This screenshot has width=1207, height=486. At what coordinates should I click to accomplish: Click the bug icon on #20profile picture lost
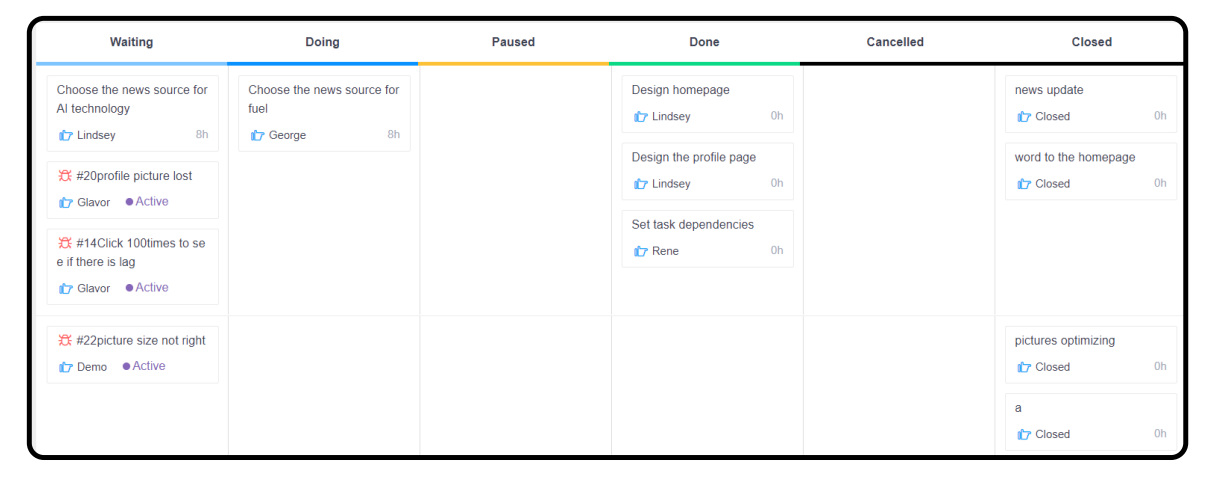tap(65, 176)
